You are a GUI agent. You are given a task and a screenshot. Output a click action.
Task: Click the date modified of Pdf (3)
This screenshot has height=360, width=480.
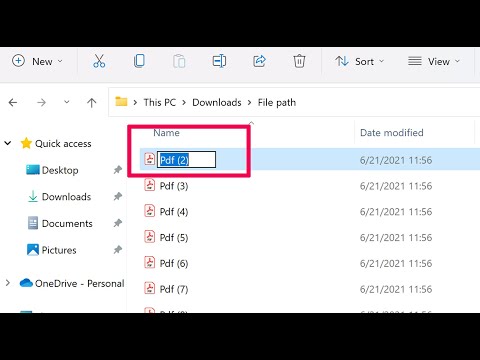pos(396,186)
